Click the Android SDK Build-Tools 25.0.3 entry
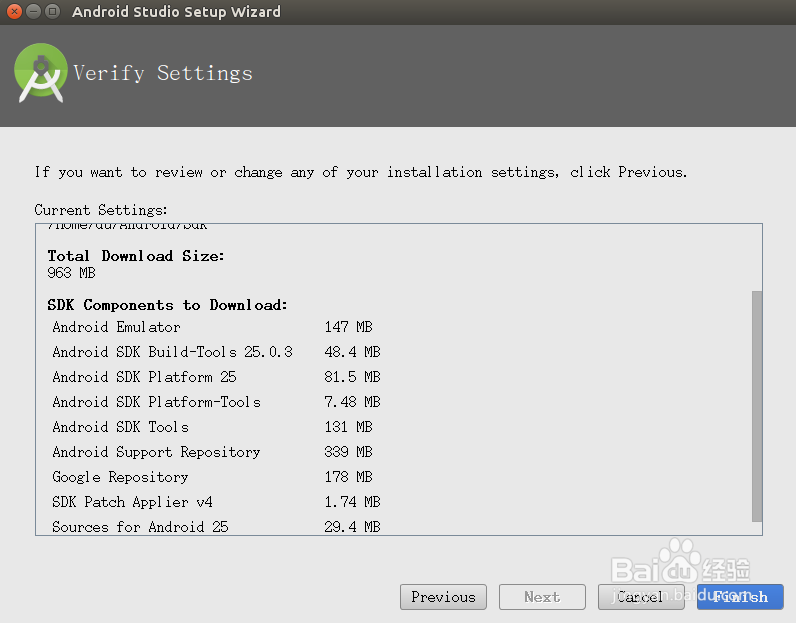796x623 pixels. click(x=172, y=352)
